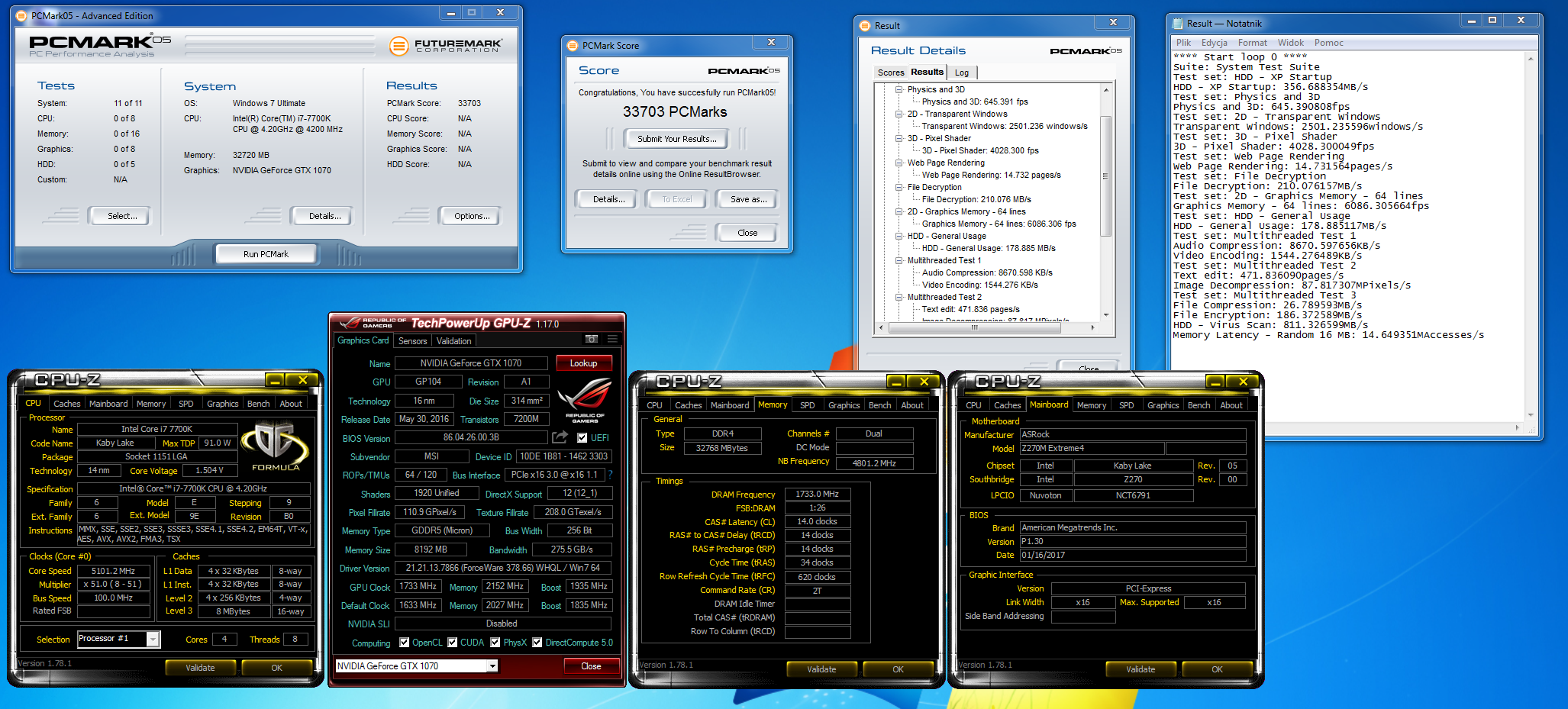Open the Edycja menu in Notatnik

(1214, 43)
